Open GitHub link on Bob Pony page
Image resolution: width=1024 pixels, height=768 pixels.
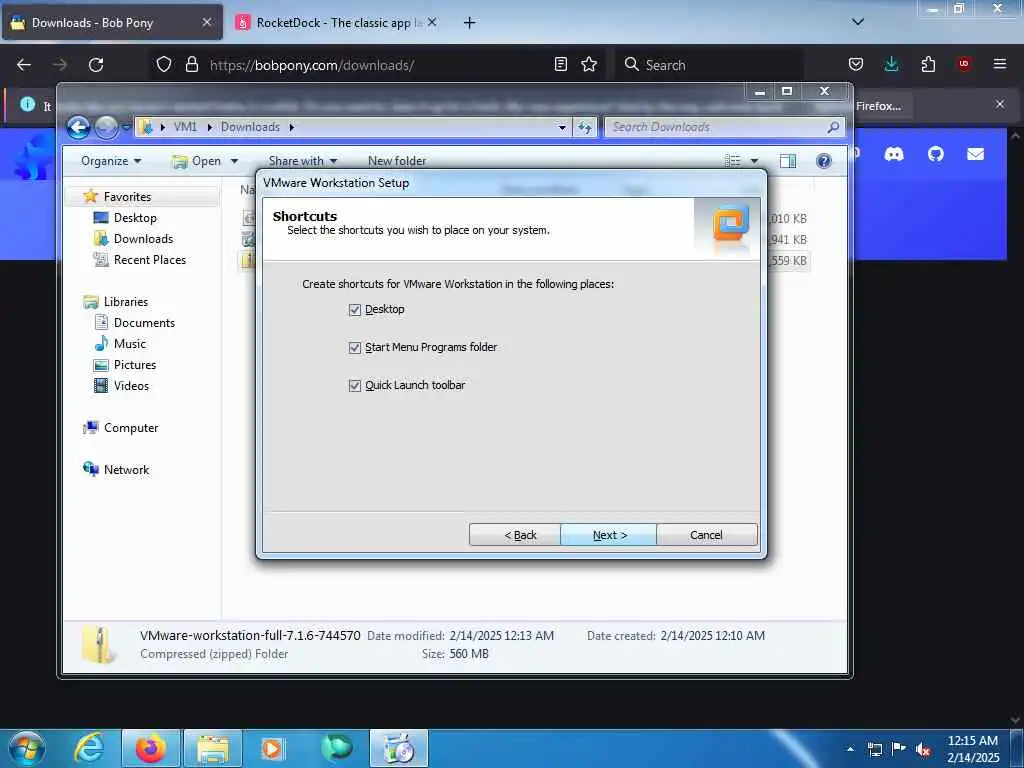tap(936, 154)
